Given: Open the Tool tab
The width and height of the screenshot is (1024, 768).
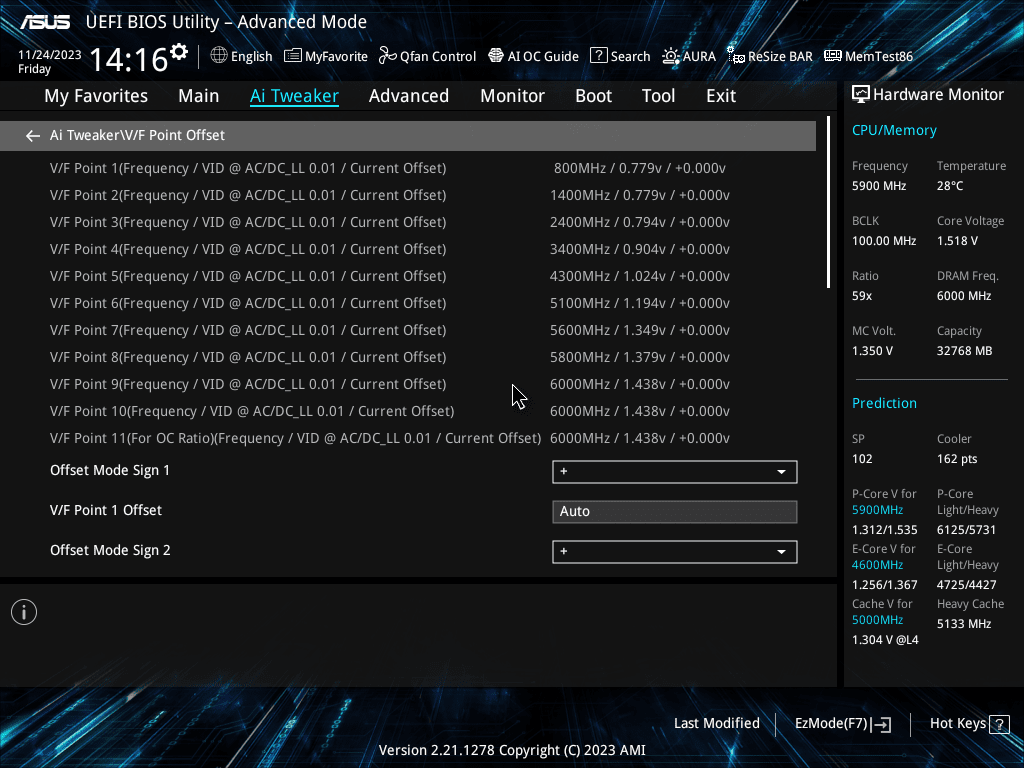Looking at the screenshot, I should 658,96.
